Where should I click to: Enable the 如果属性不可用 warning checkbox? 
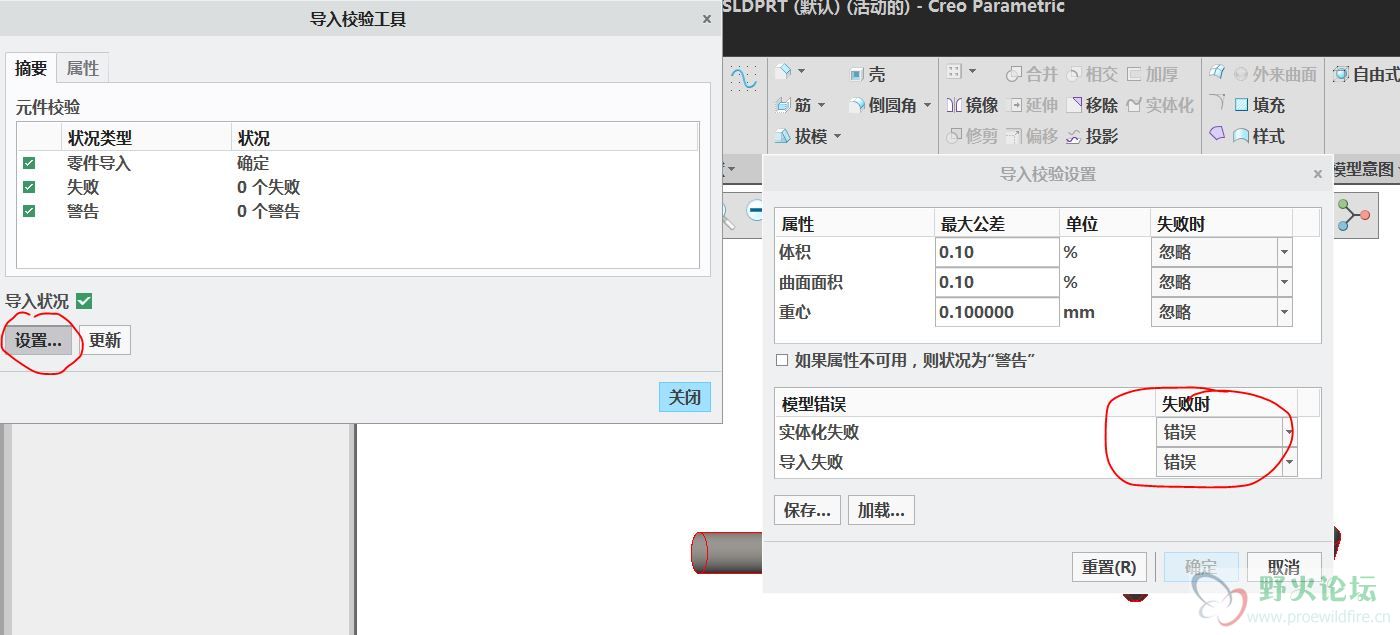[x=782, y=360]
